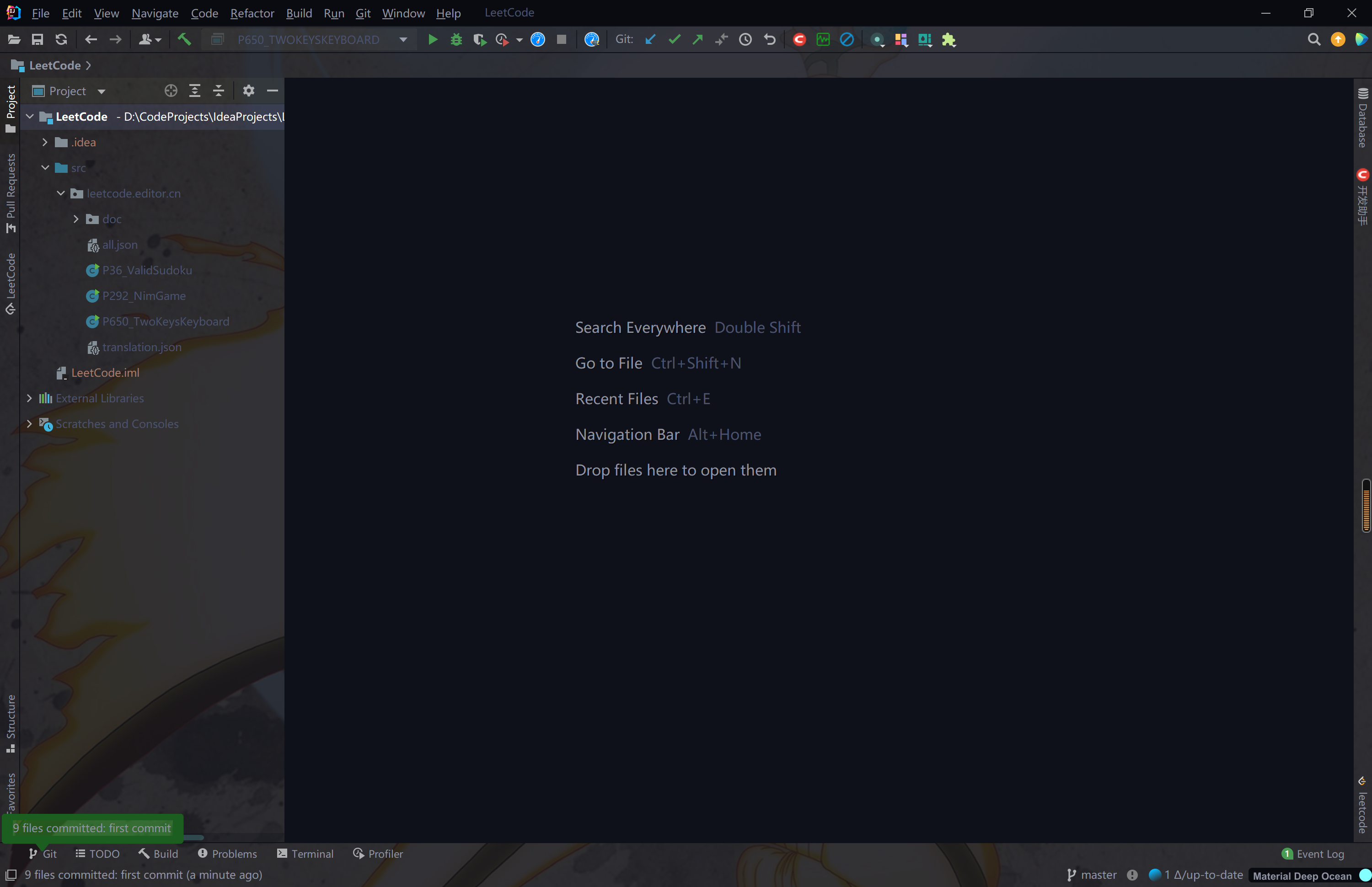Toggle the Database right side tab
Screen dimensions: 1372x887
1362,118
